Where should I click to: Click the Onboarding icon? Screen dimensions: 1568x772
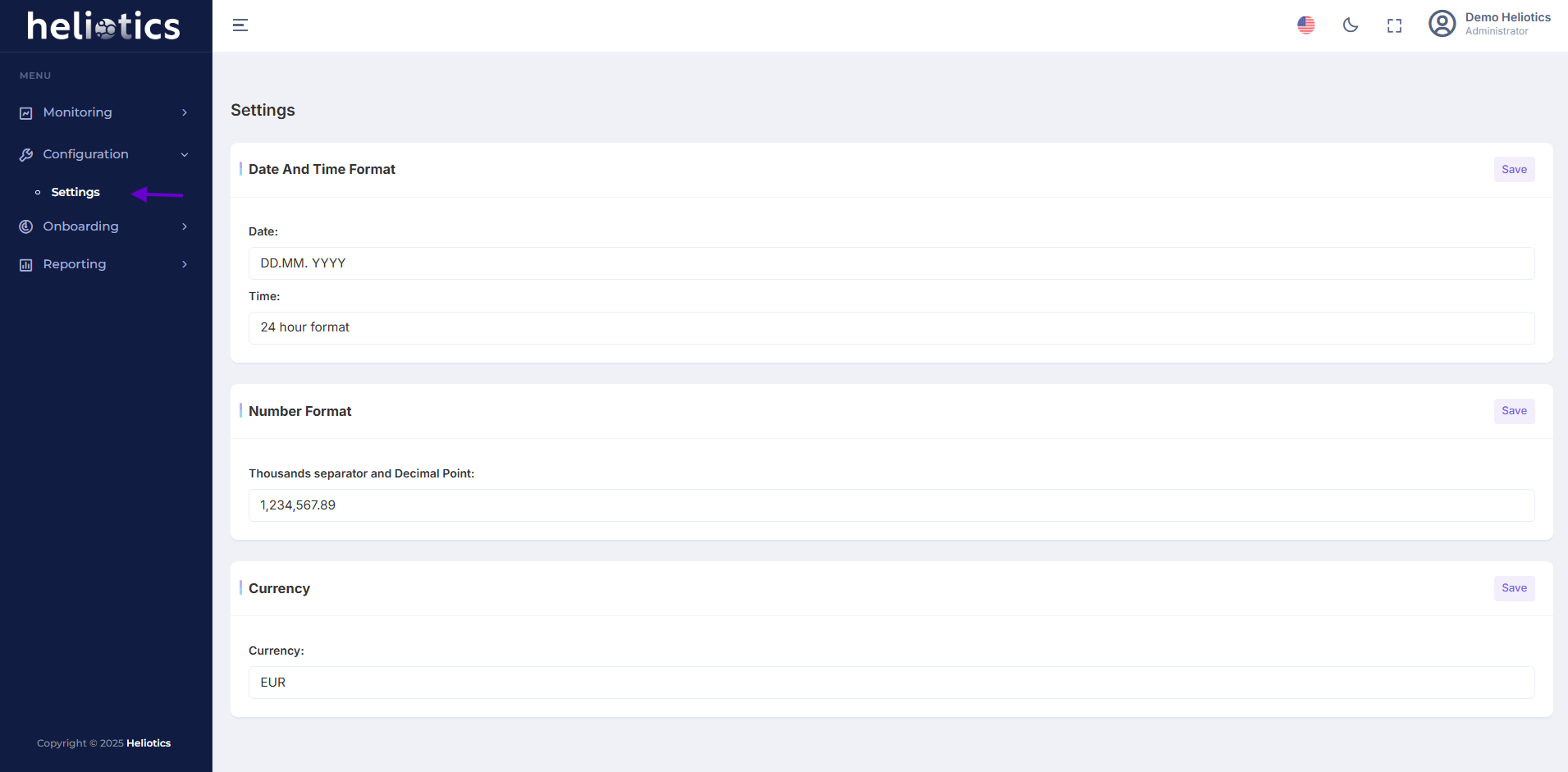tap(26, 226)
